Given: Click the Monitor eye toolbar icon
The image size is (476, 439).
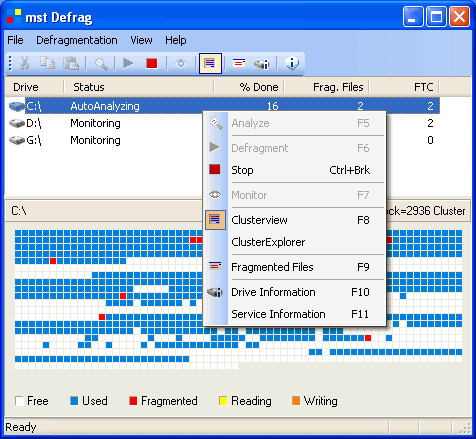Looking at the screenshot, I should [181, 63].
